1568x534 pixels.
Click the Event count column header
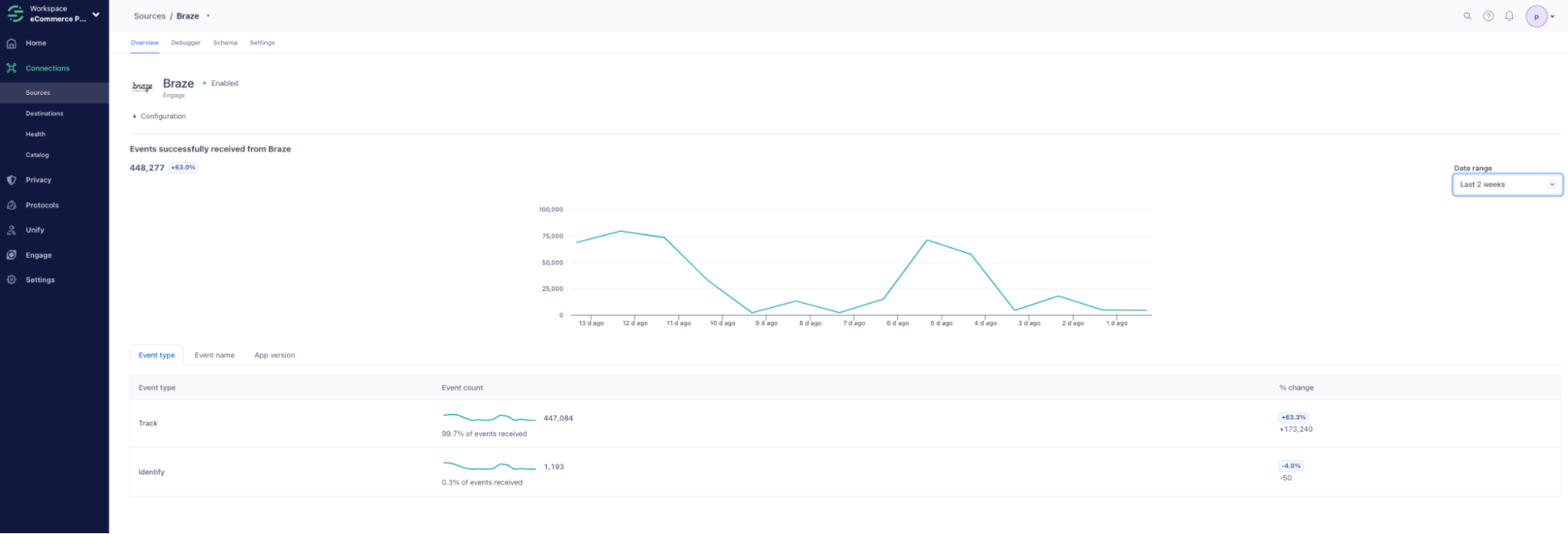[x=462, y=387]
